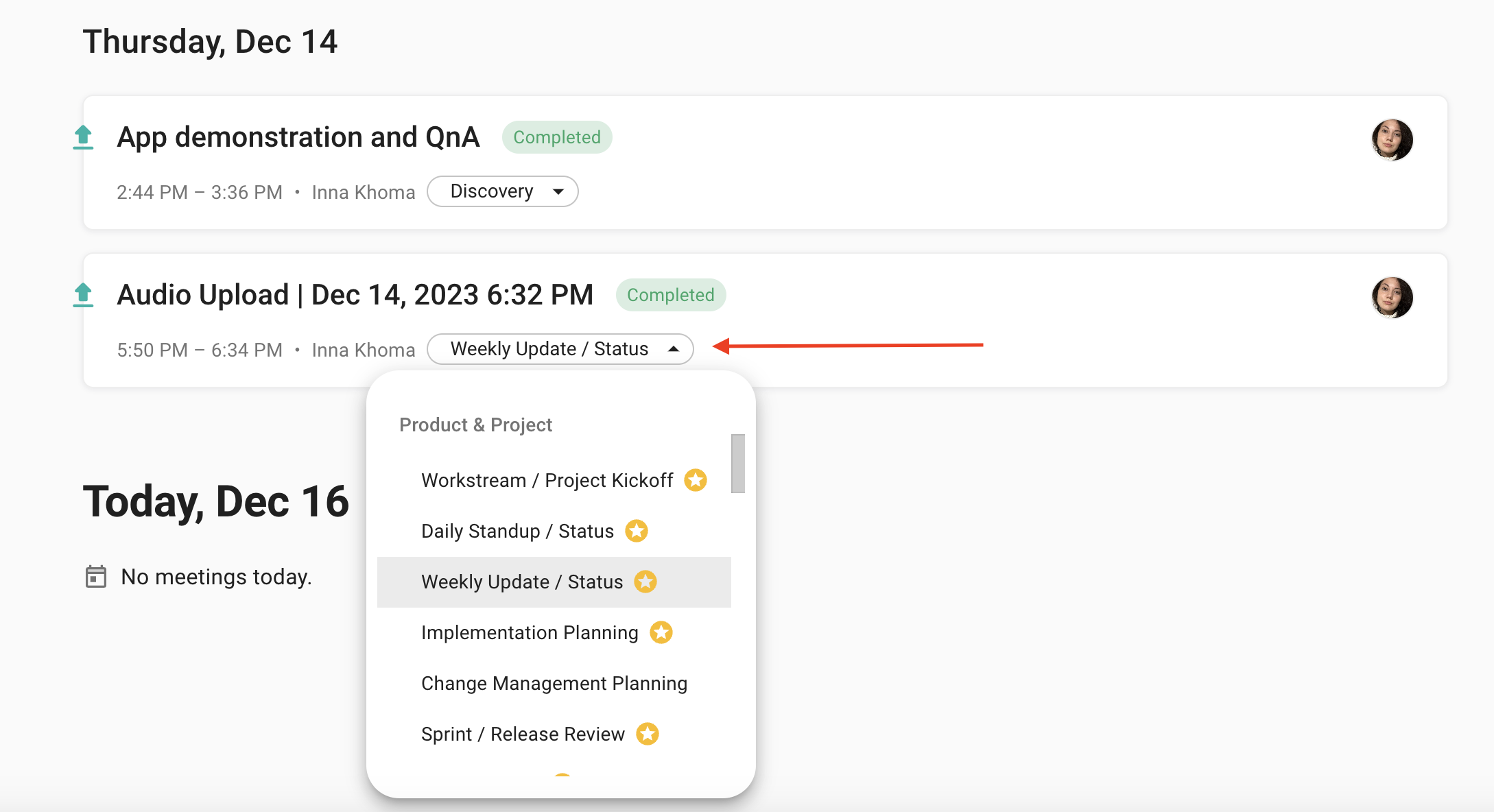
Task: Open the App demonstration and QnA meeting
Action: click(x=298, y=137)
